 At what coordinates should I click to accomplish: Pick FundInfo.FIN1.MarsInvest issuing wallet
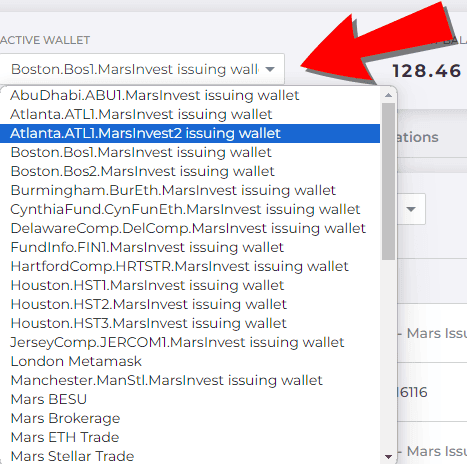pyautogui.click(x=190, y=247)
